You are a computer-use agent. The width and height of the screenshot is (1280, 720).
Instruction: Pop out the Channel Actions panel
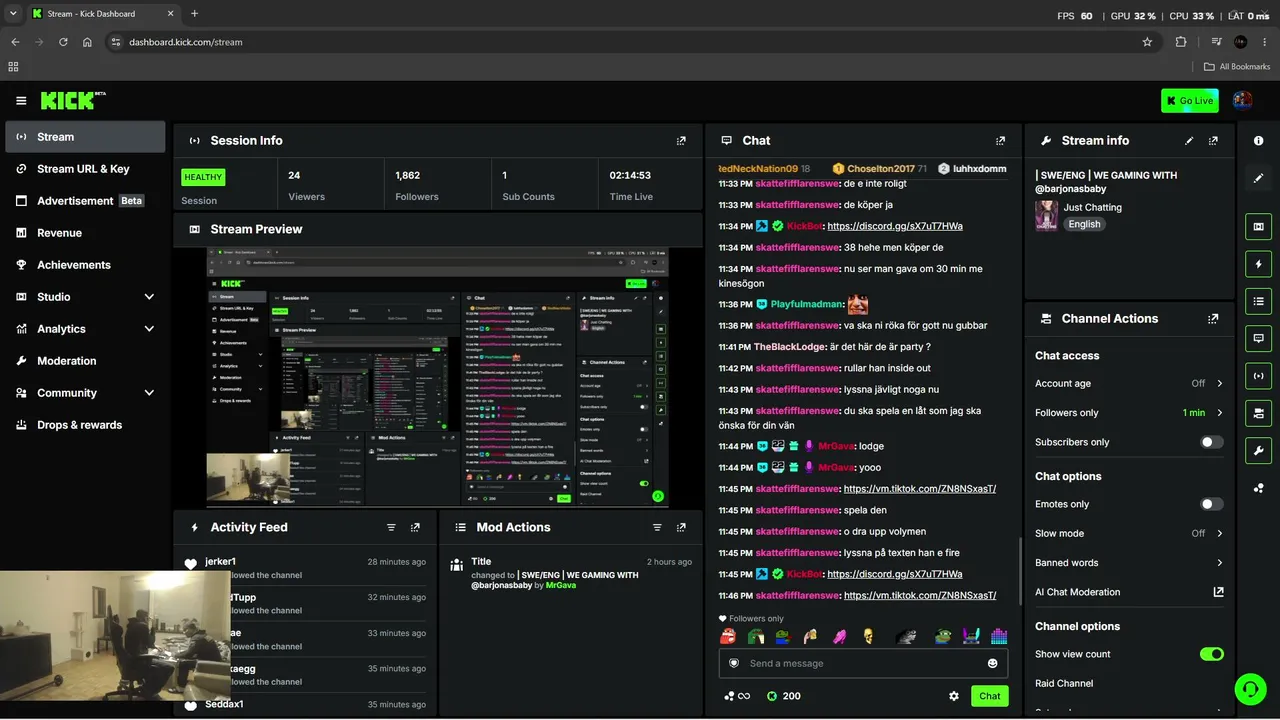click(1213, 319)
